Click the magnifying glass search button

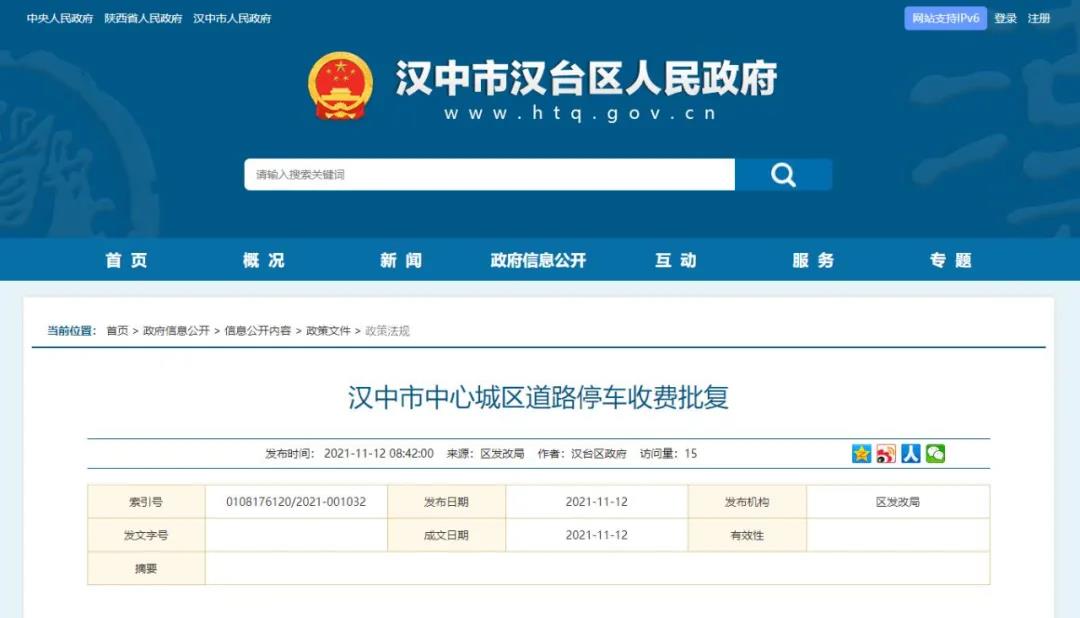click(783, 174)
